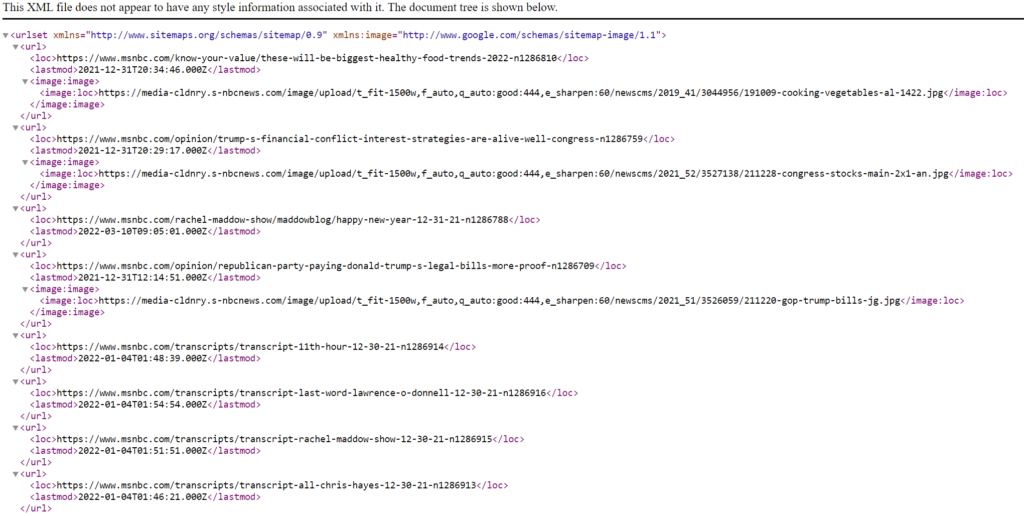Click lastmod 2022-03-10T09:05:01.000Z
This screenshot has width=1024, height=516.
tap(143, 232)
